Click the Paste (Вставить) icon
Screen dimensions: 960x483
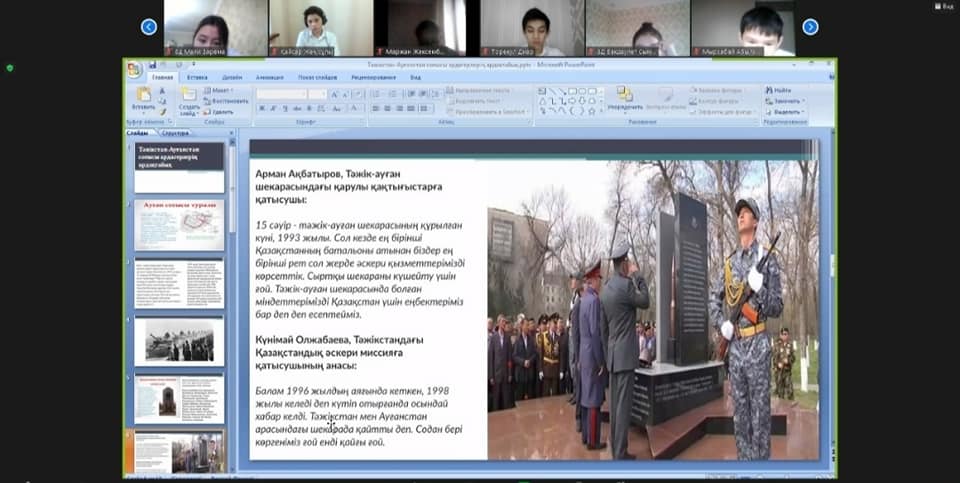click(143, 97)
